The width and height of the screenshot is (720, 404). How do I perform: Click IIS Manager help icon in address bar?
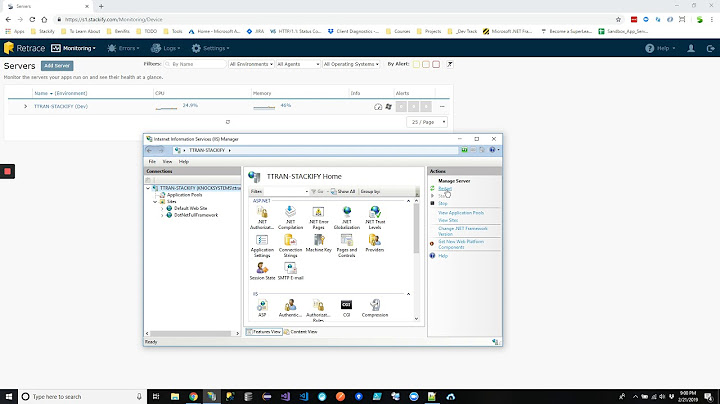[x=492, y=150]
